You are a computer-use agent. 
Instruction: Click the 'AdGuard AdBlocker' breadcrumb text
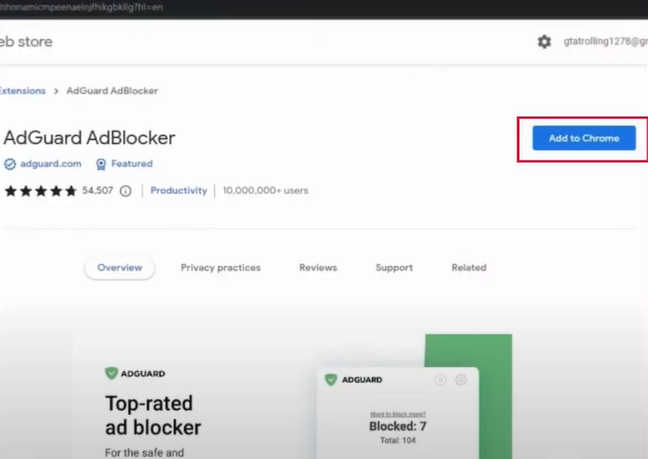click(x=112, y=91)
